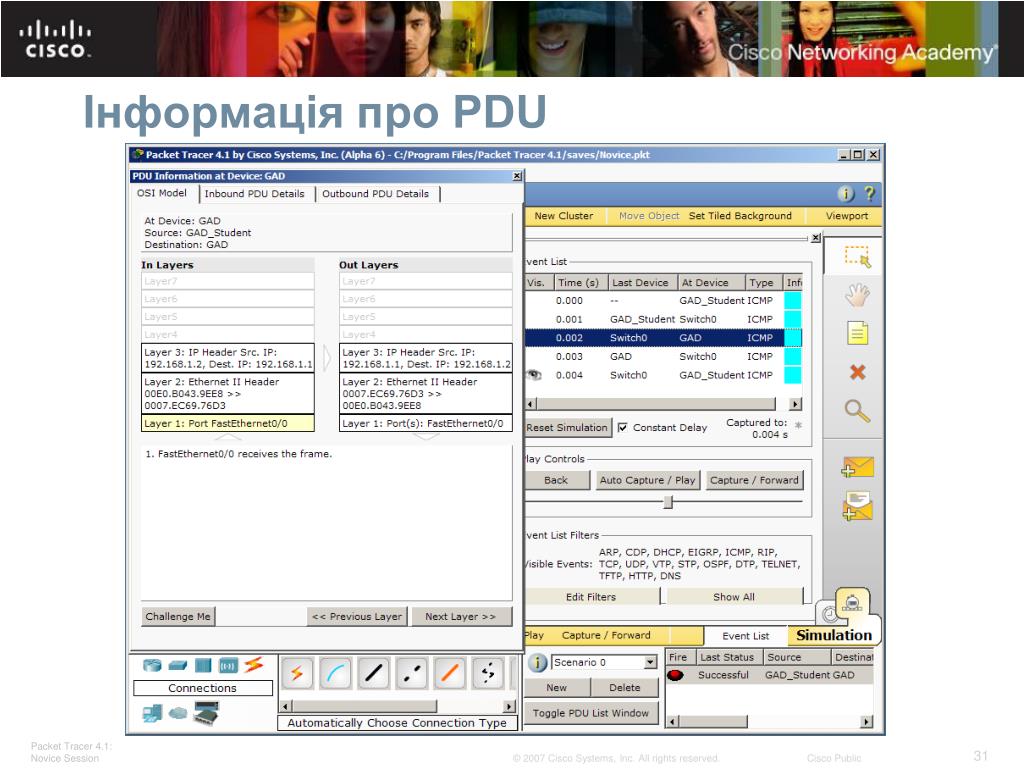The height and width of the screenshot is (768, 1024).
Task: Create a New scenario
Action: click(556, 688)
